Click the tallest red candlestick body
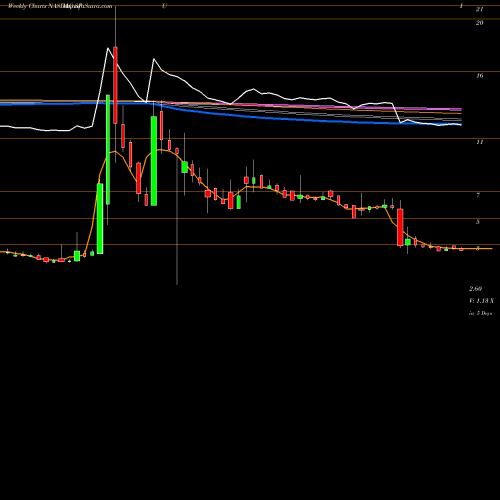The width and height of the screenshot is (500, 500). pyautogui.click(x=115, y=85)
